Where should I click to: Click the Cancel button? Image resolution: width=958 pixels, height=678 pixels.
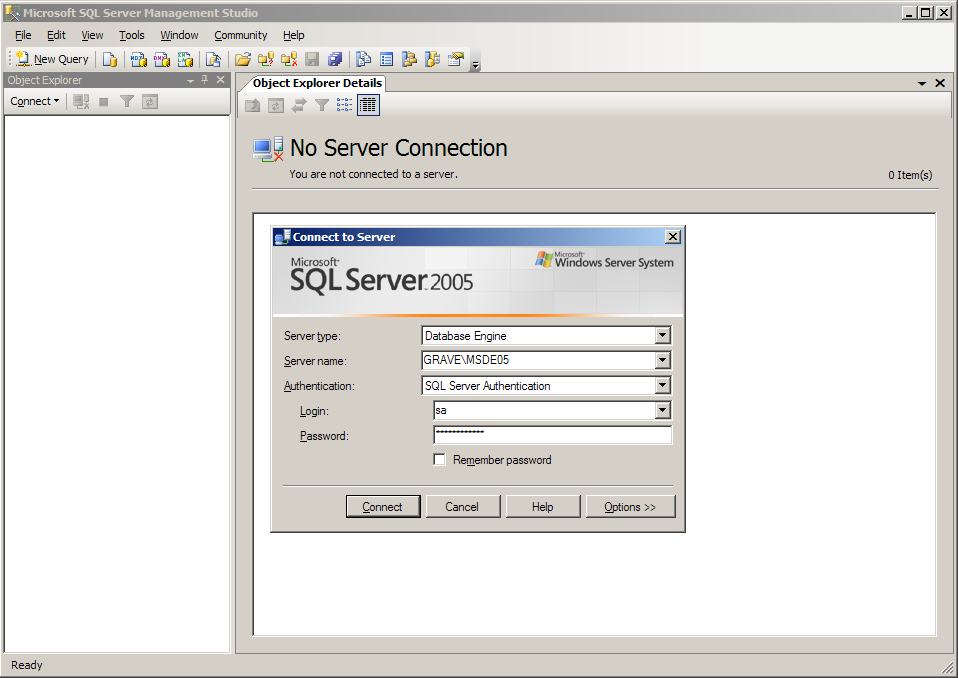463,506
